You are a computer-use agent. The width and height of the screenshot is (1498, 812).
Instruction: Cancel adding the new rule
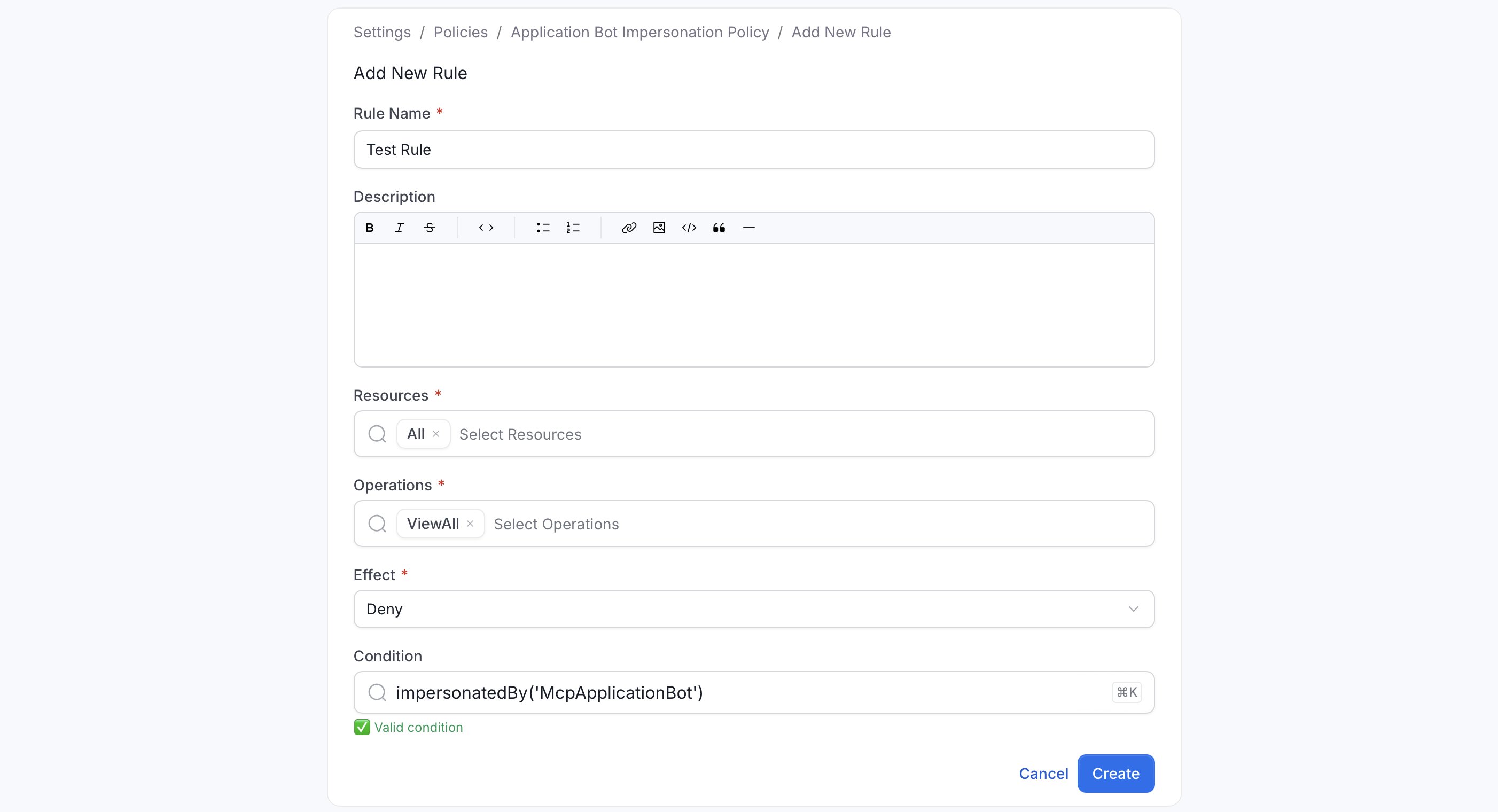[1043, 774]
